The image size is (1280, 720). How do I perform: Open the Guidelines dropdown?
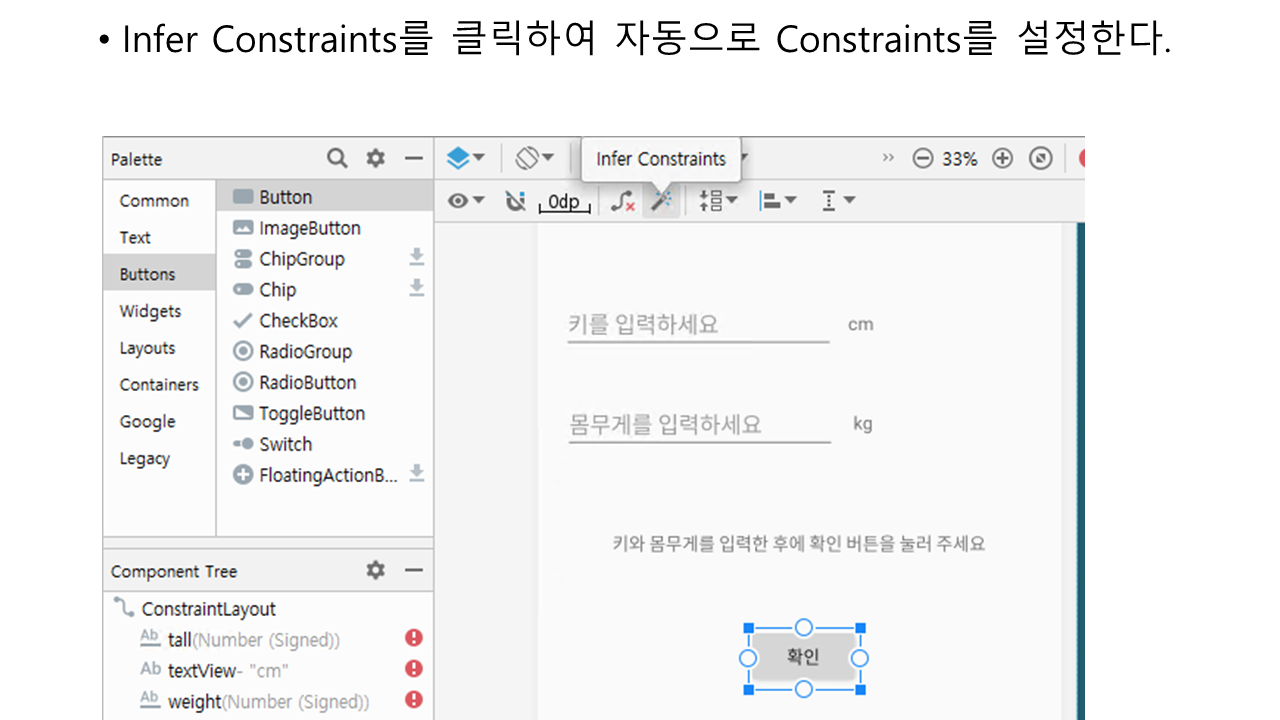(x=837, y=201)
